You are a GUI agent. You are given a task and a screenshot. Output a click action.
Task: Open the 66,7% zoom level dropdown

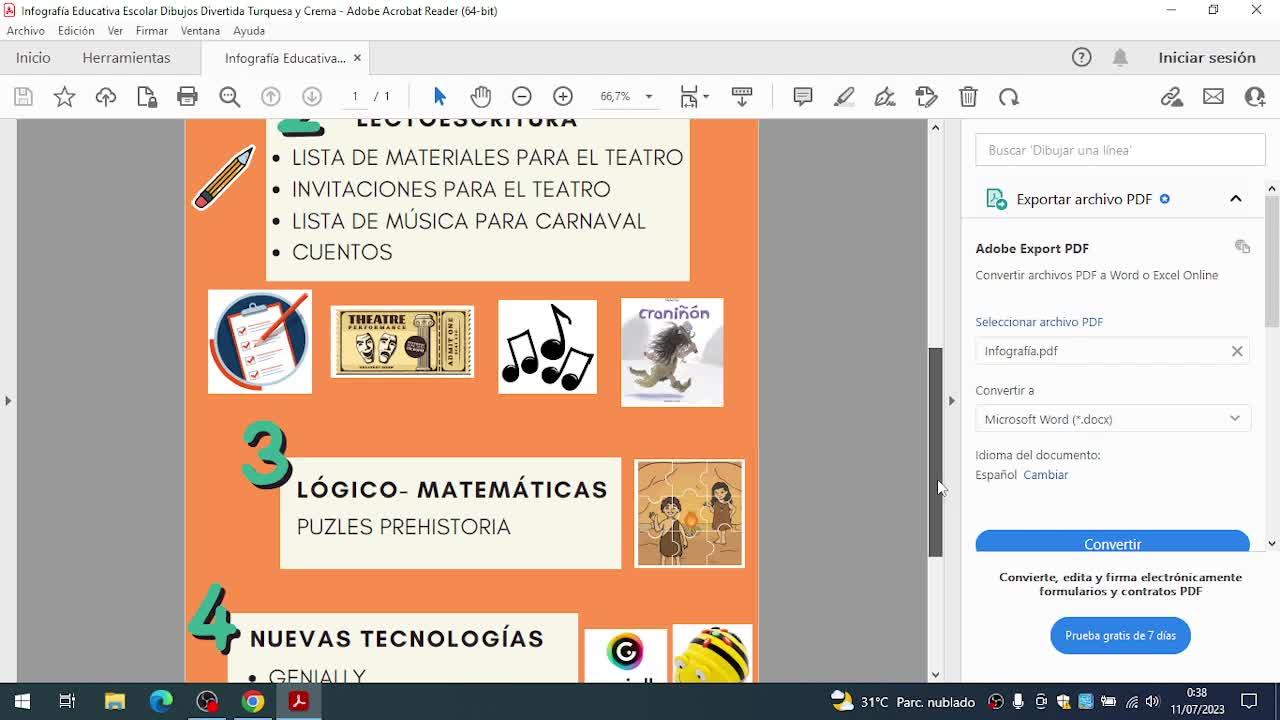(x=648, y=97)
